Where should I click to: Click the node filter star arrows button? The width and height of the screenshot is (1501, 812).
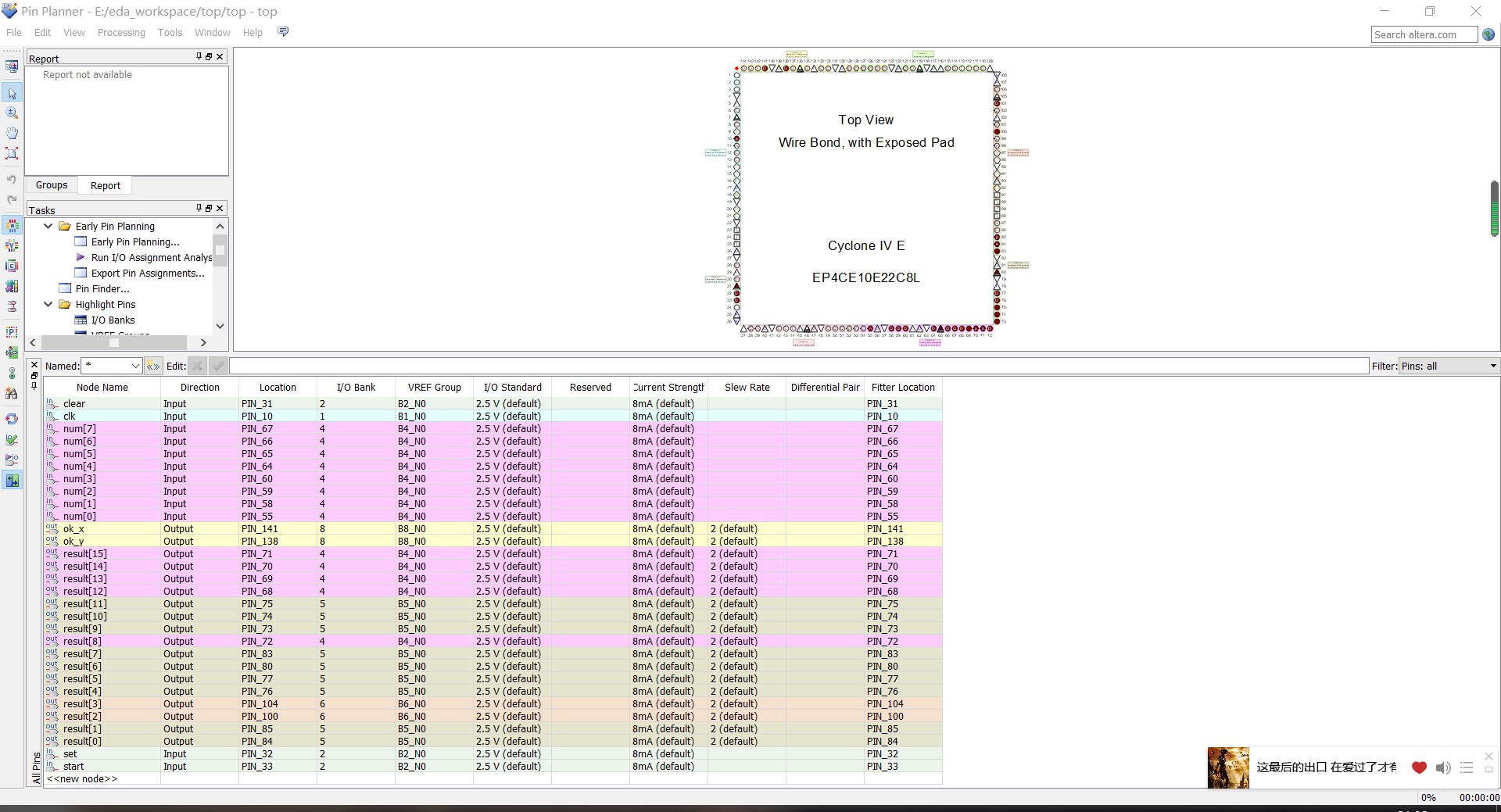point(153,366)
